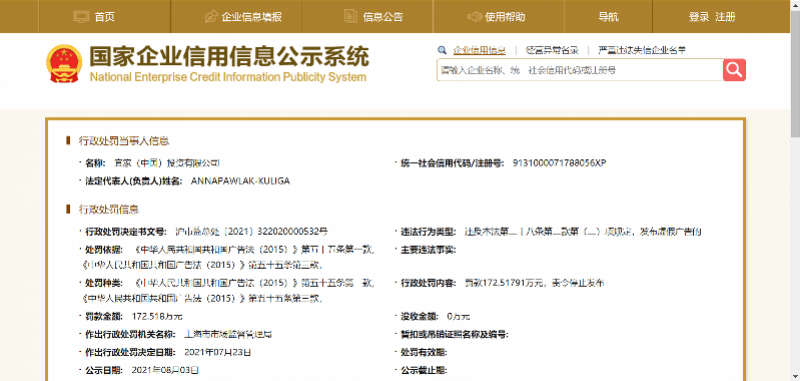Select the 企业信用信息 search tab
Image resolution: width=800 pixels, height=381 pixels.
point(480,50)
